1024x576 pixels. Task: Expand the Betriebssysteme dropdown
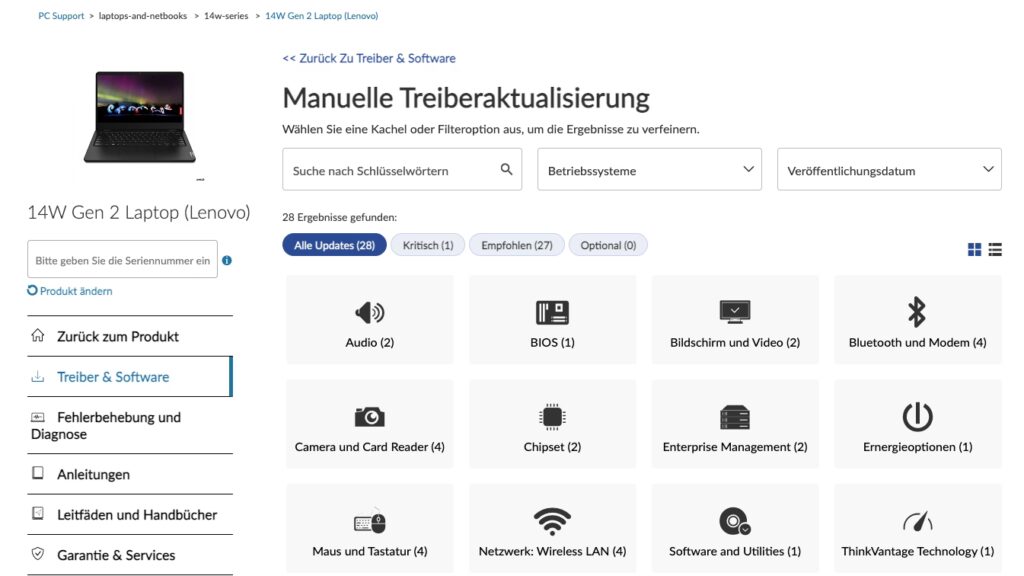(650, 170)
